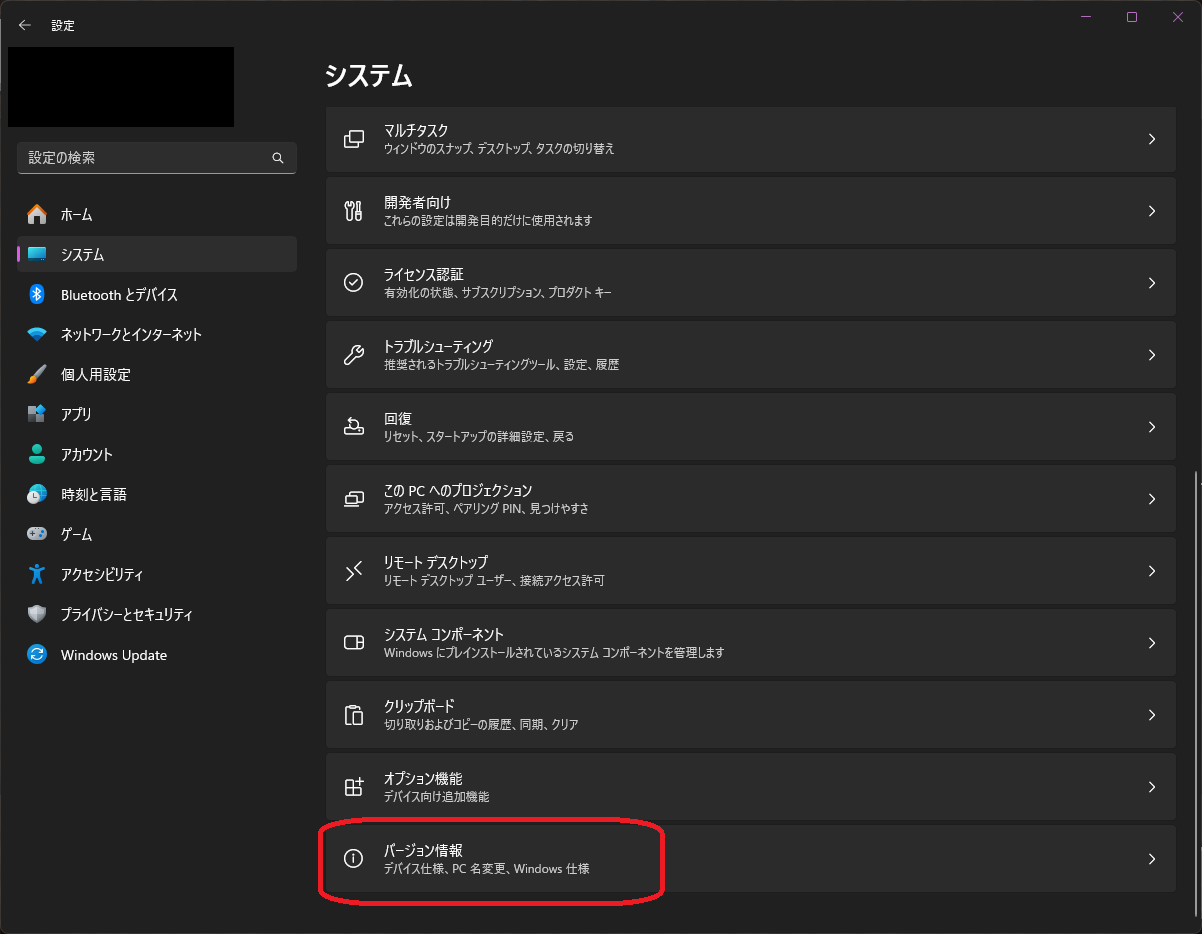This screenshot has width=1202, height=934.
Task: Click the game controller icon for ゲーム
Action: click(37, 534)
